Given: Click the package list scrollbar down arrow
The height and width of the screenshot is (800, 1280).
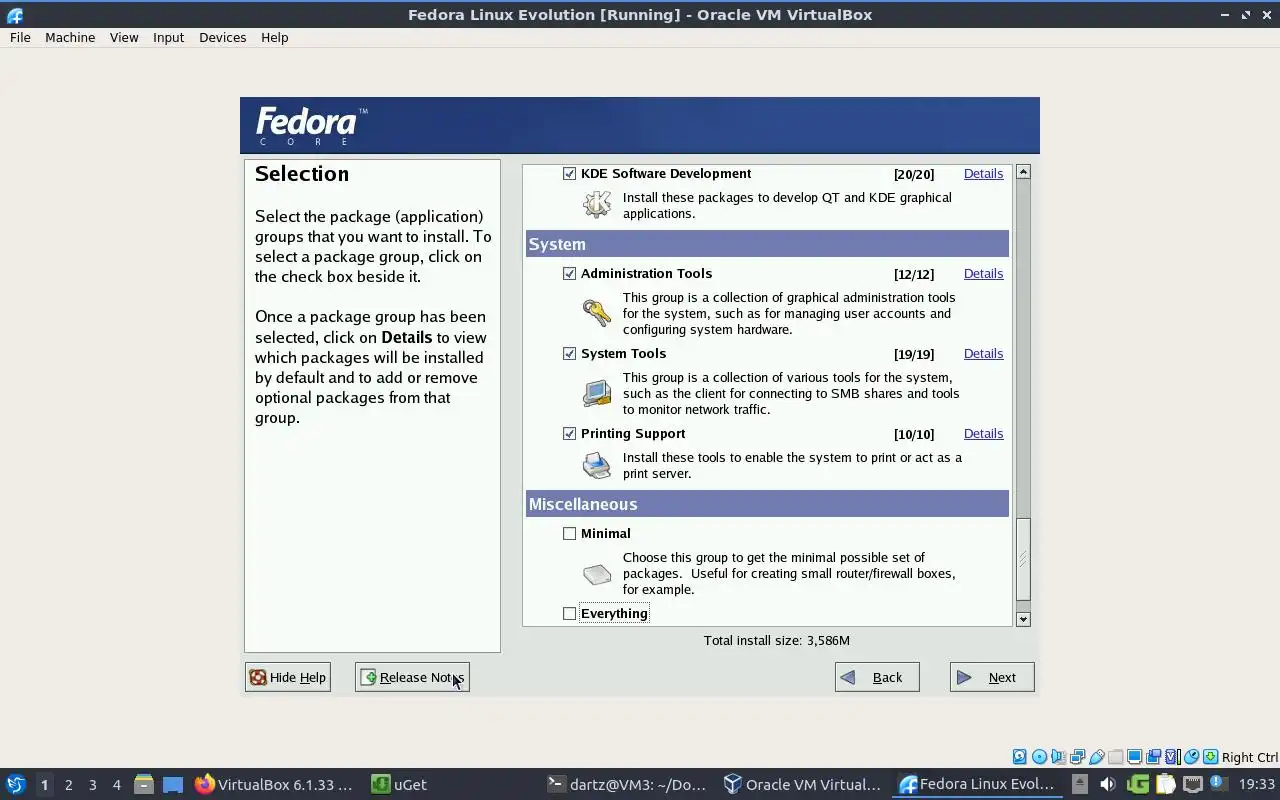Looking at the screenshot, I should (x=1023, y=619).
